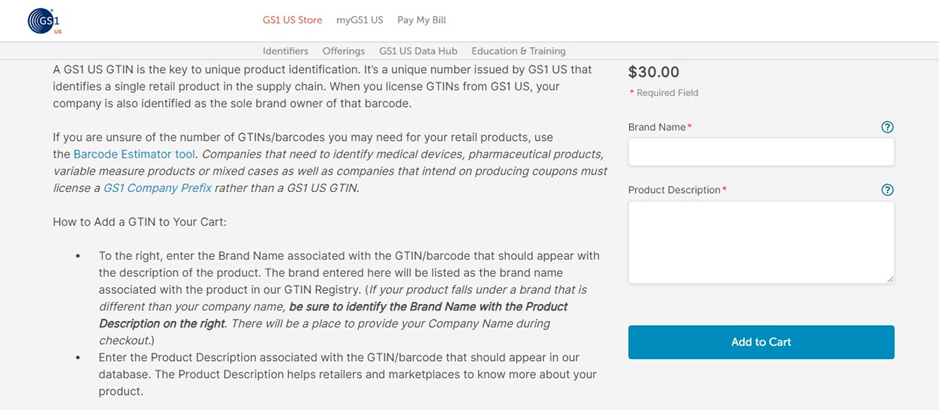Expand the Identifiers menu
This screenshot has height=410, width=939.
[286, 51]
